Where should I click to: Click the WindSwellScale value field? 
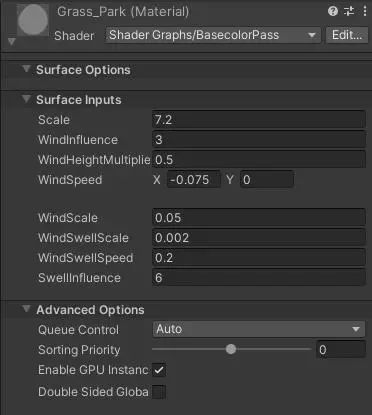pyautogui.click(x=259, y=238)
